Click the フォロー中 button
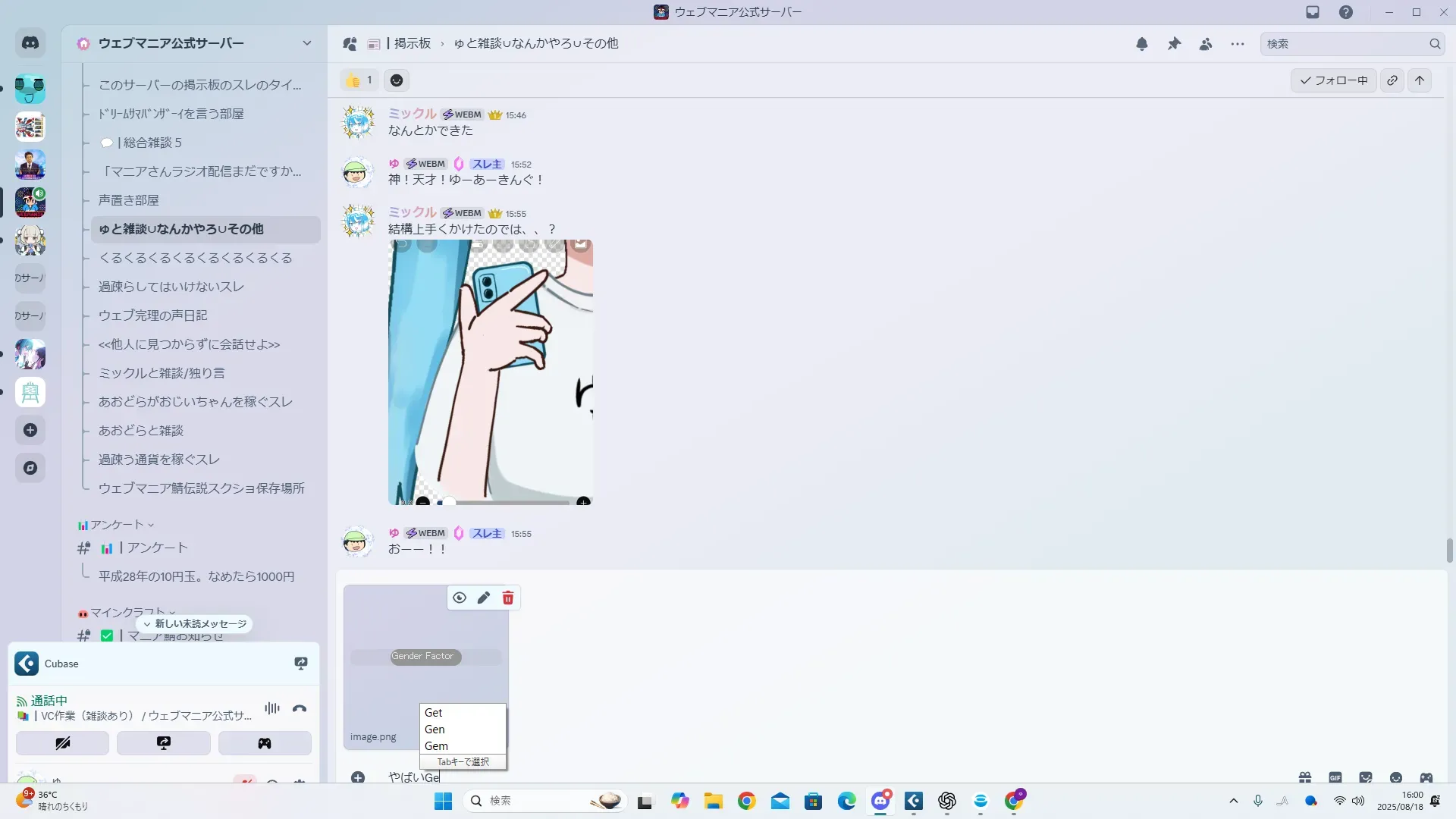Viewport: 1456px width, 819px height. point(1333,80)
